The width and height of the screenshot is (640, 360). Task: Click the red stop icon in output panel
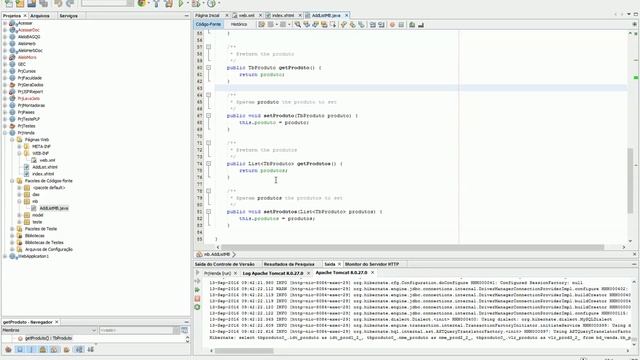click(198, 298)
